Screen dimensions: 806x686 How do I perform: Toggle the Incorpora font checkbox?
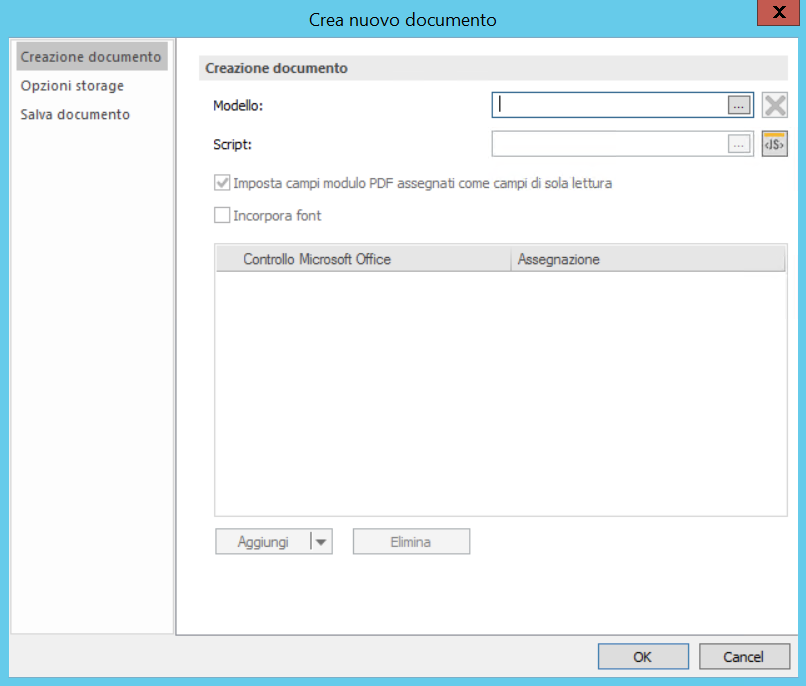point(222,213)
